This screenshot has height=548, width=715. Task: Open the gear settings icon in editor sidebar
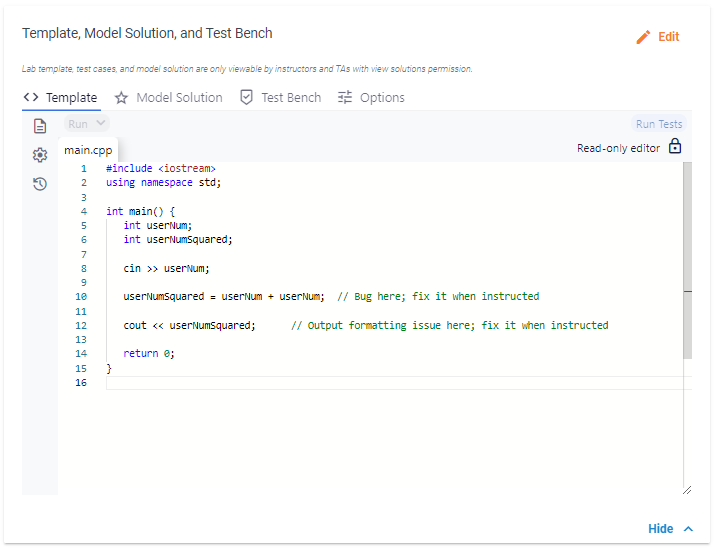click(40, 155)
